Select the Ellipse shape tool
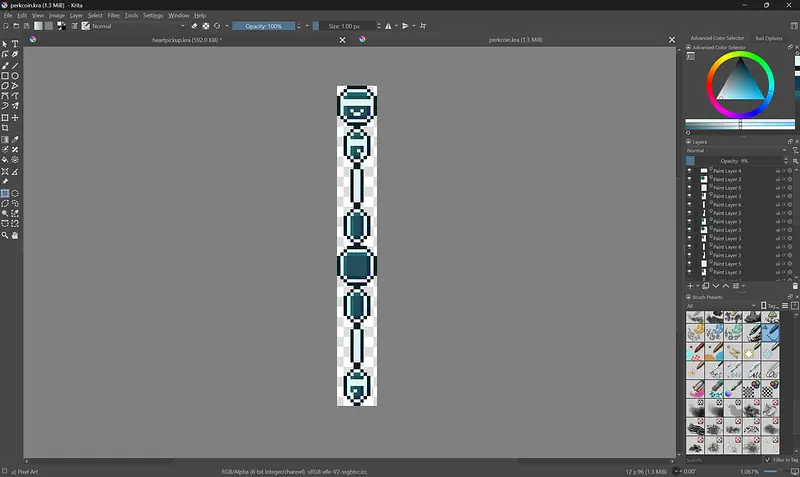800x477 pixels. 15,76
